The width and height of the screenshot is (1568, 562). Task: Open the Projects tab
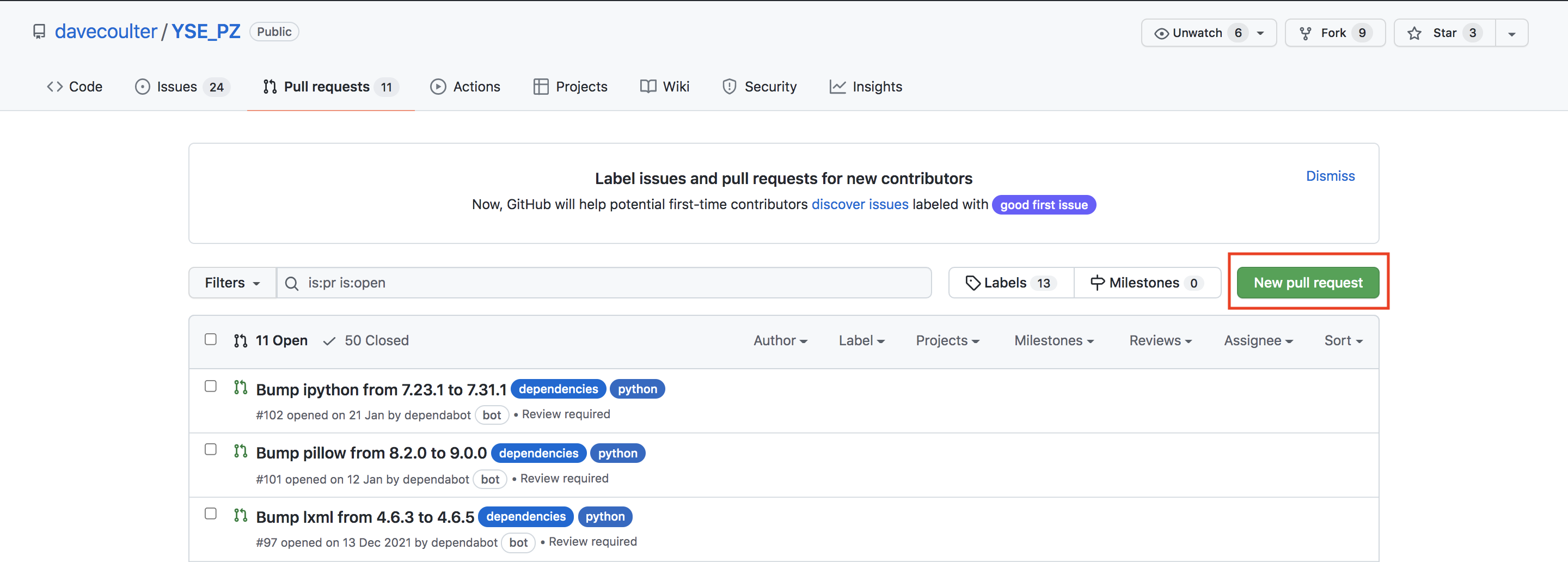coord(571,87)
